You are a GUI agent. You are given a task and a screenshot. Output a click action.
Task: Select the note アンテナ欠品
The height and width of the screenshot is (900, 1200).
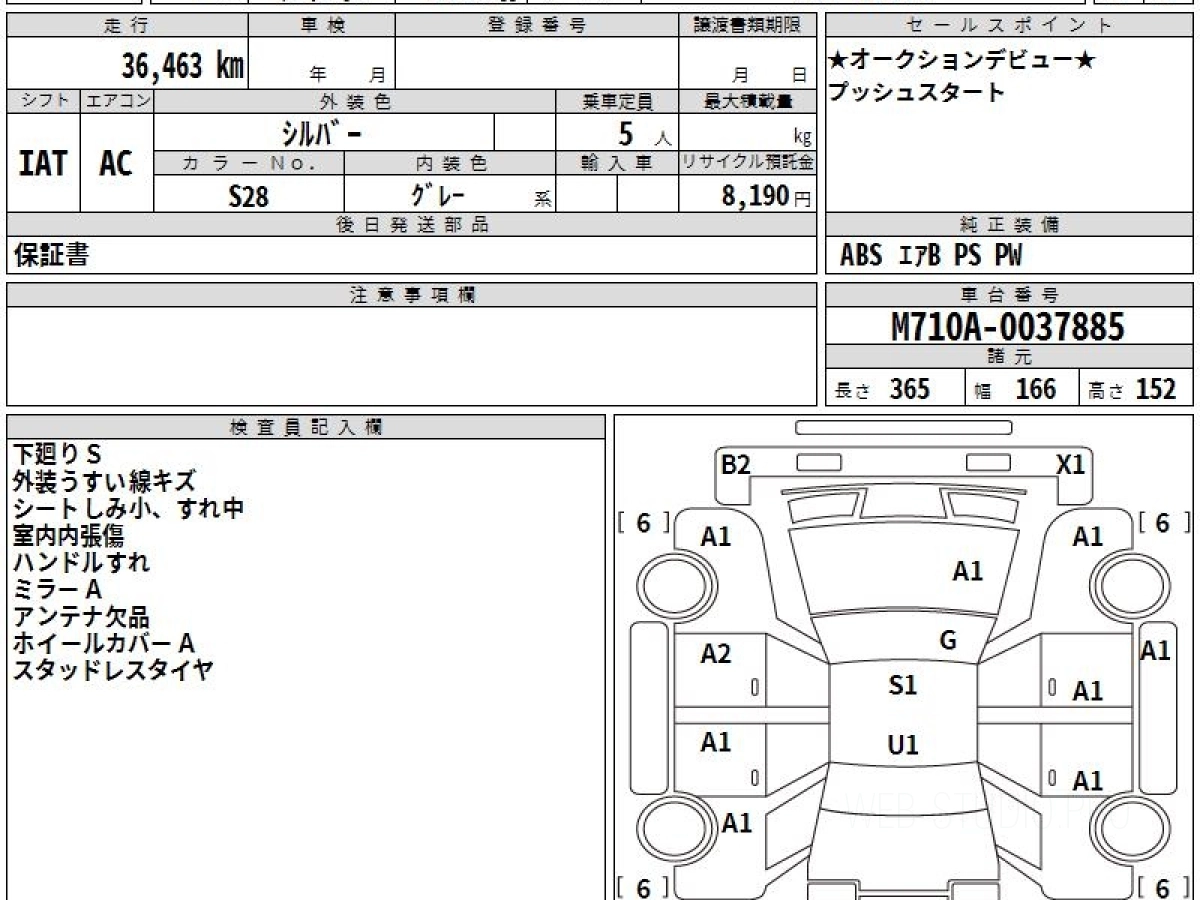(81, 617)
